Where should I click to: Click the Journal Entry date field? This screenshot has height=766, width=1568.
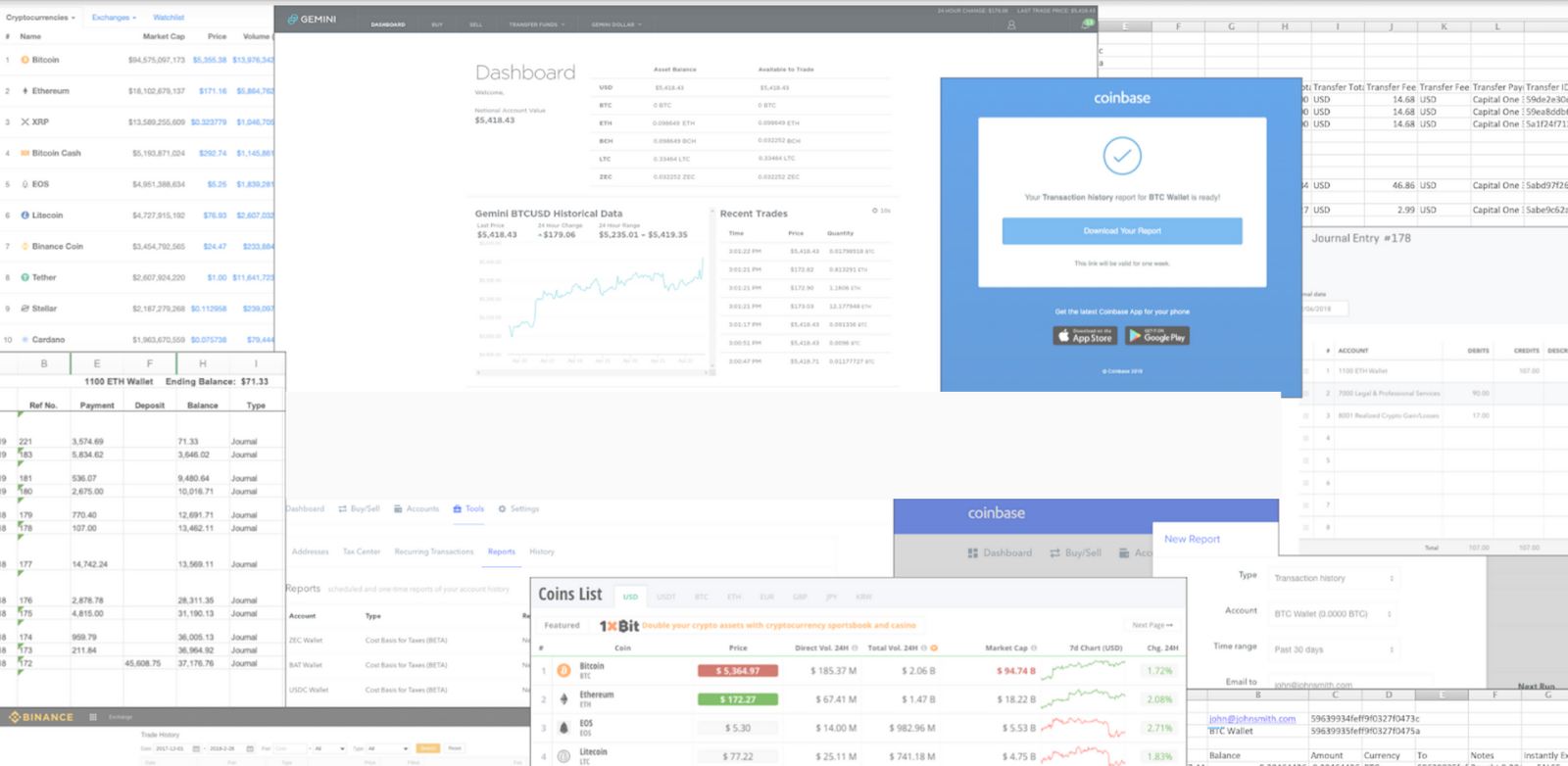[1324, 310]
